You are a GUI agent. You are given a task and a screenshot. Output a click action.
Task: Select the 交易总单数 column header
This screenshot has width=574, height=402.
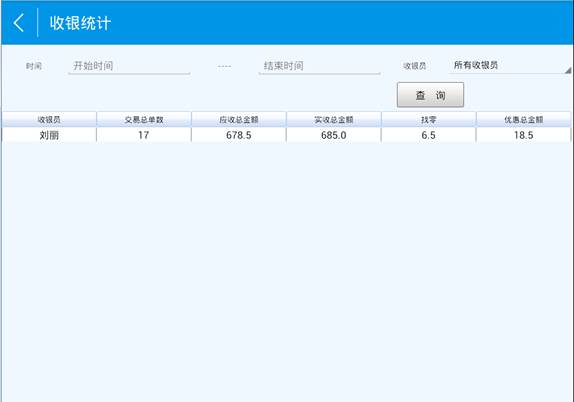tap(144, 119)
